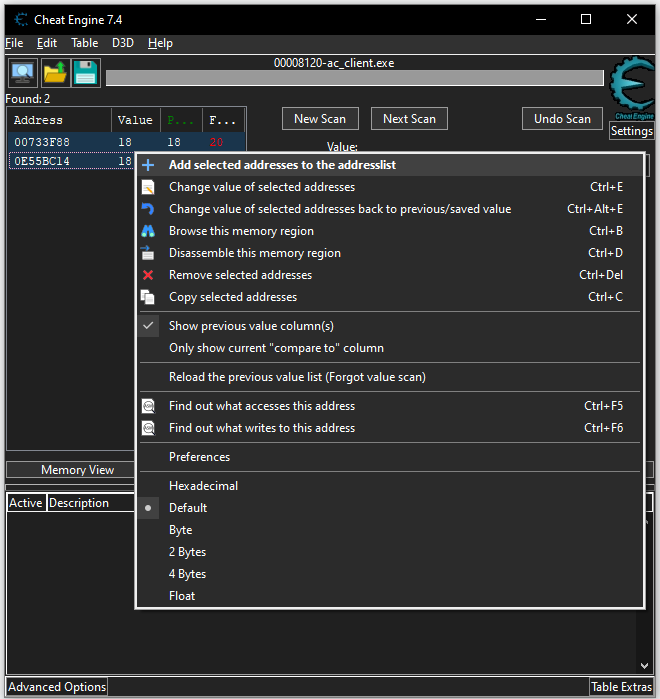660x699 pixels.
Task: Click the copy pages icon
Action: (148, 297)
